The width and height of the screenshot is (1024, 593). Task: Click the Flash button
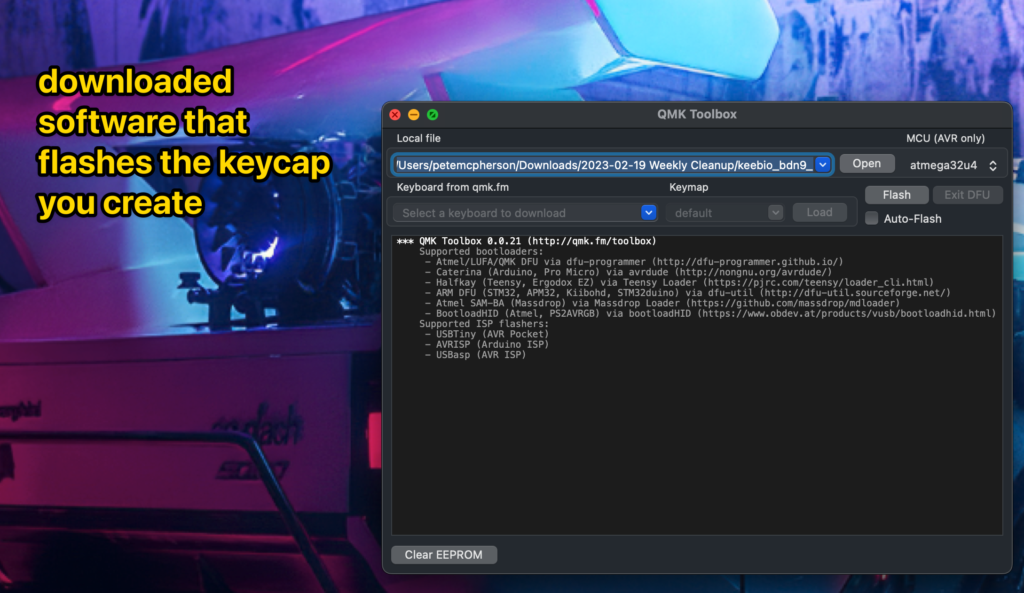point(896,195)
